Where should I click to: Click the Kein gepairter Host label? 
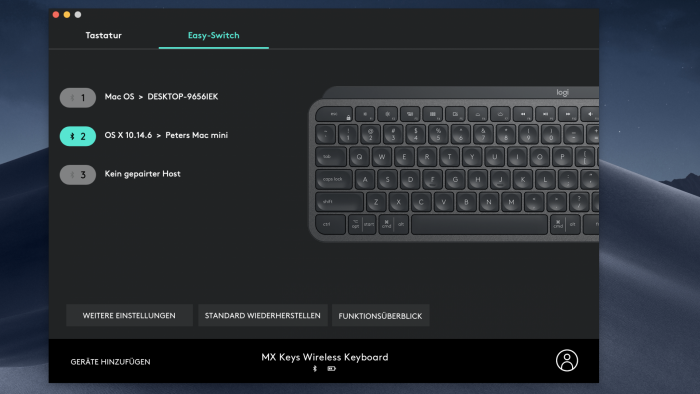pos(142,174)
